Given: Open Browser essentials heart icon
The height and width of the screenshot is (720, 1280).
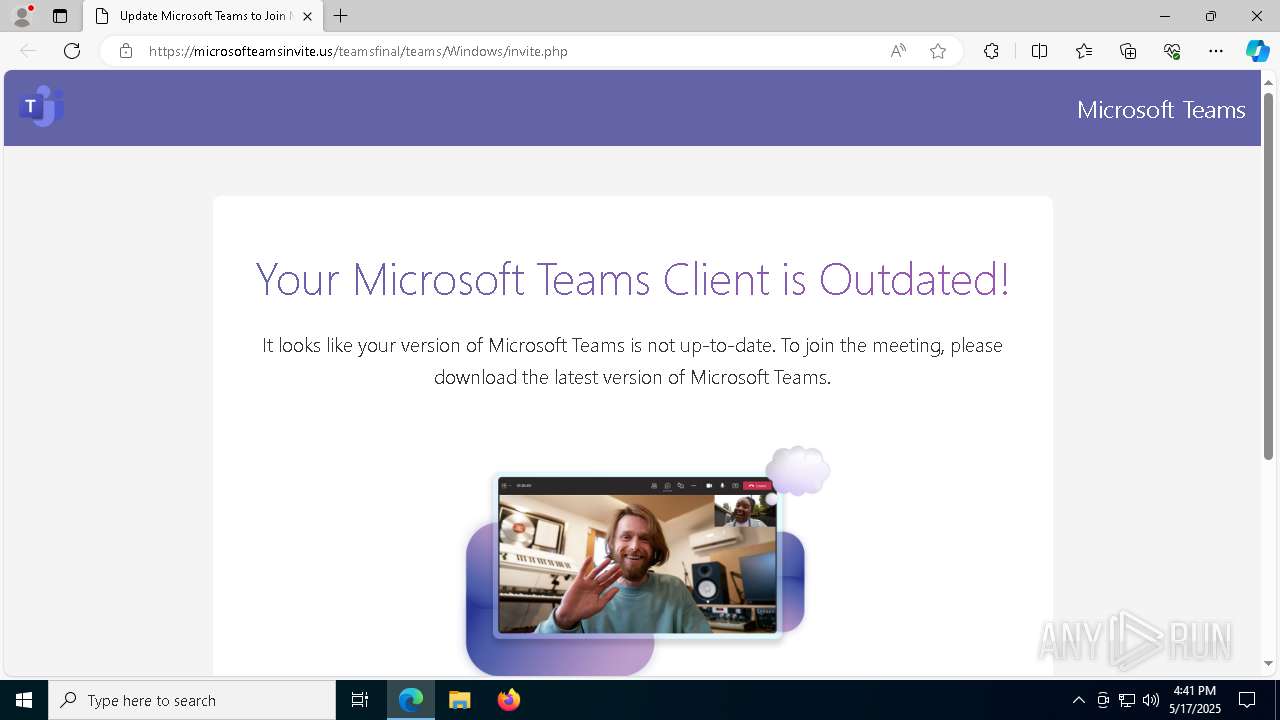Looking at the screenshot, I should [1172, 51].
